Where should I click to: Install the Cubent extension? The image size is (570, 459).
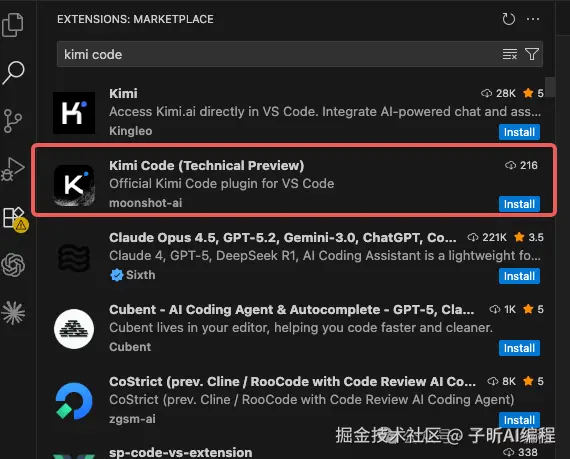[519, 348]
